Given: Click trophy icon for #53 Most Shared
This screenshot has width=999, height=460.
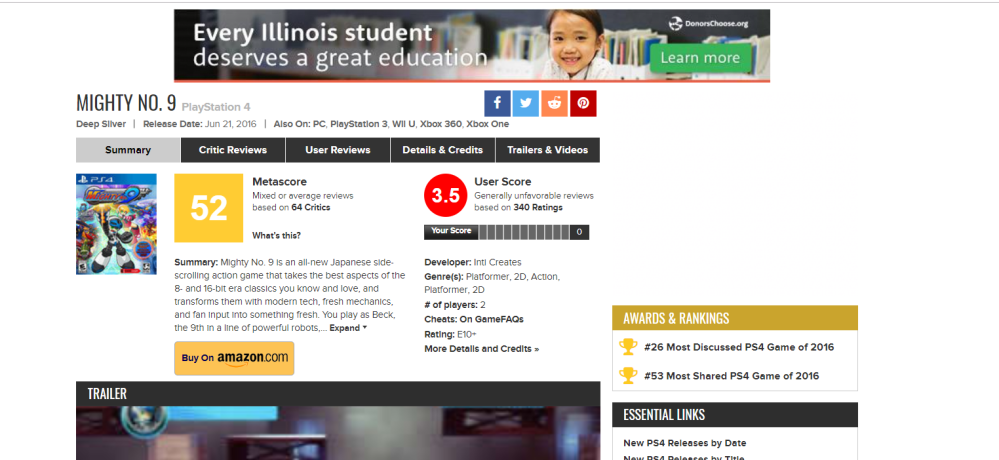Looking at the screenshot, I should [628, 376].
